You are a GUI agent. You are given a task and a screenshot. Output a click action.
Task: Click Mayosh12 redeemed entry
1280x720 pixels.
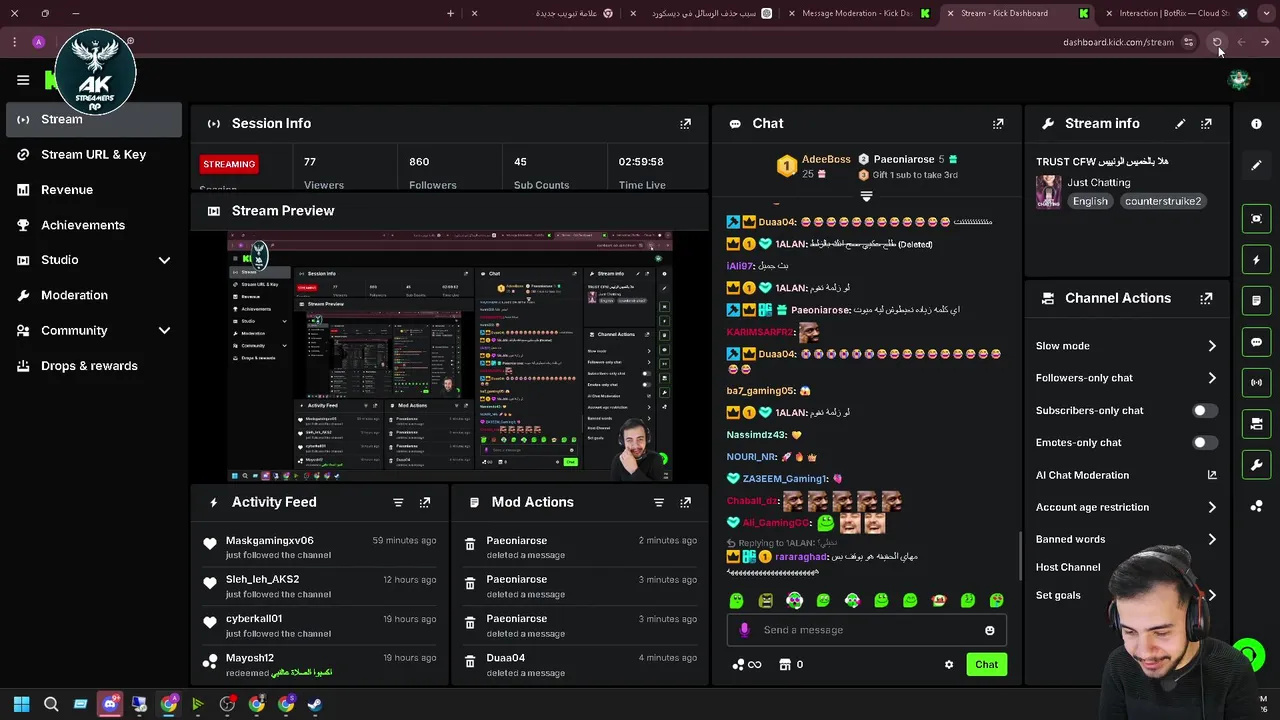319,665
